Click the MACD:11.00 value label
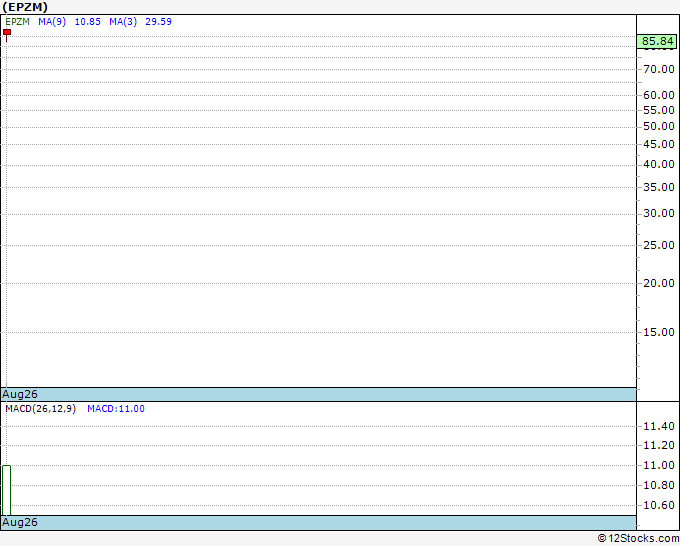 pos(116,409)
